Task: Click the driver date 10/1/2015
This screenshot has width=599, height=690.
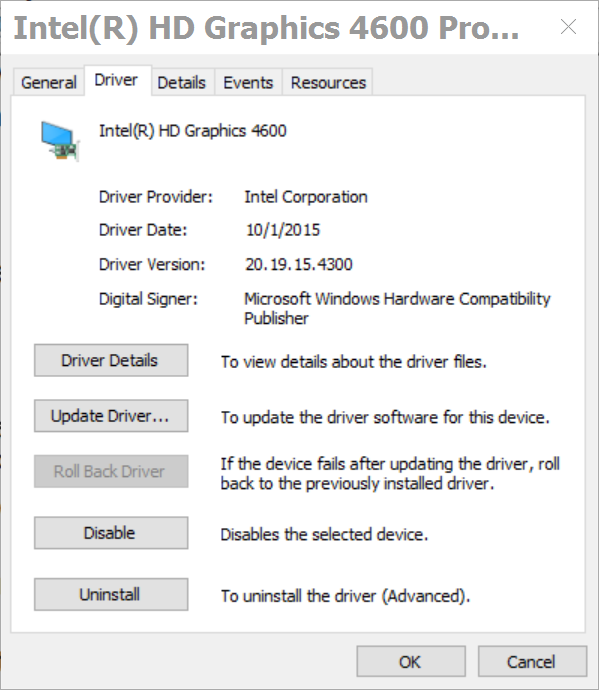Action: (283, 230)
